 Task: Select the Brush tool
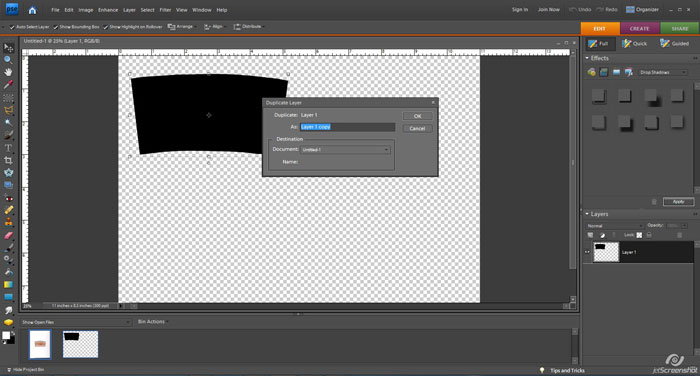(x=8, y=247)
